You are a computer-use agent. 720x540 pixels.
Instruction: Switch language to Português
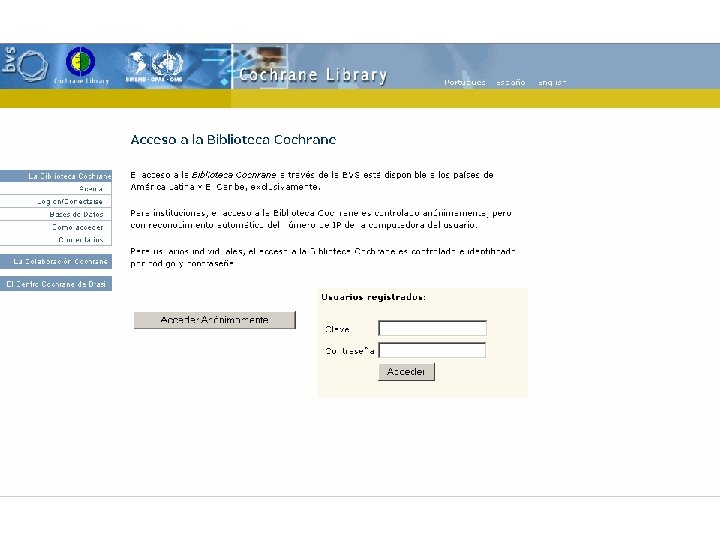[x=465, y=83]
